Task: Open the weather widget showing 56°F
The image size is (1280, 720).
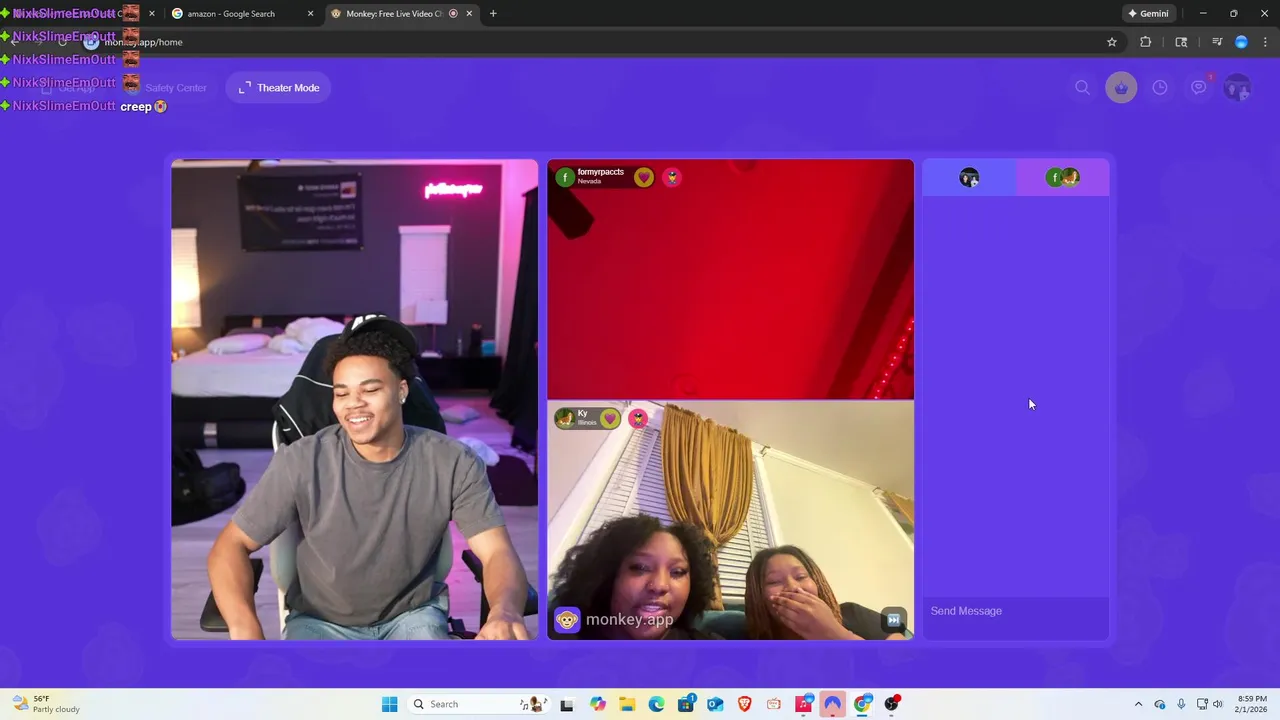Action: pyautogui.click(x=46, y=704)
